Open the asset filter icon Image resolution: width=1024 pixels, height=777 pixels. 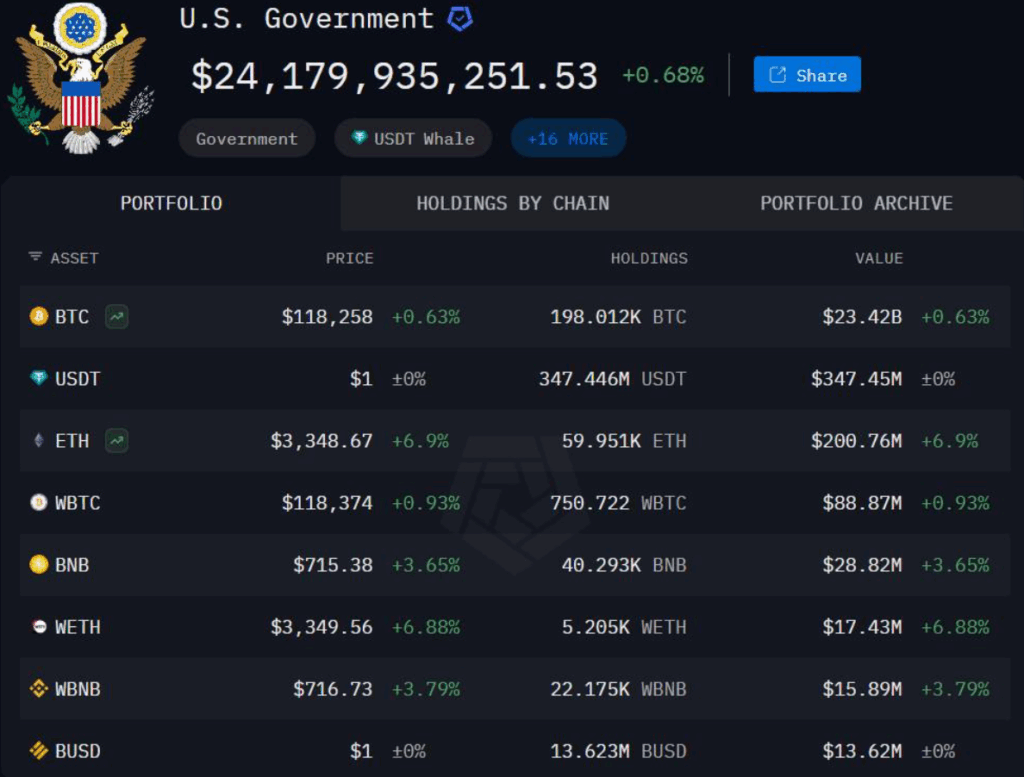(x=35, y=257)
